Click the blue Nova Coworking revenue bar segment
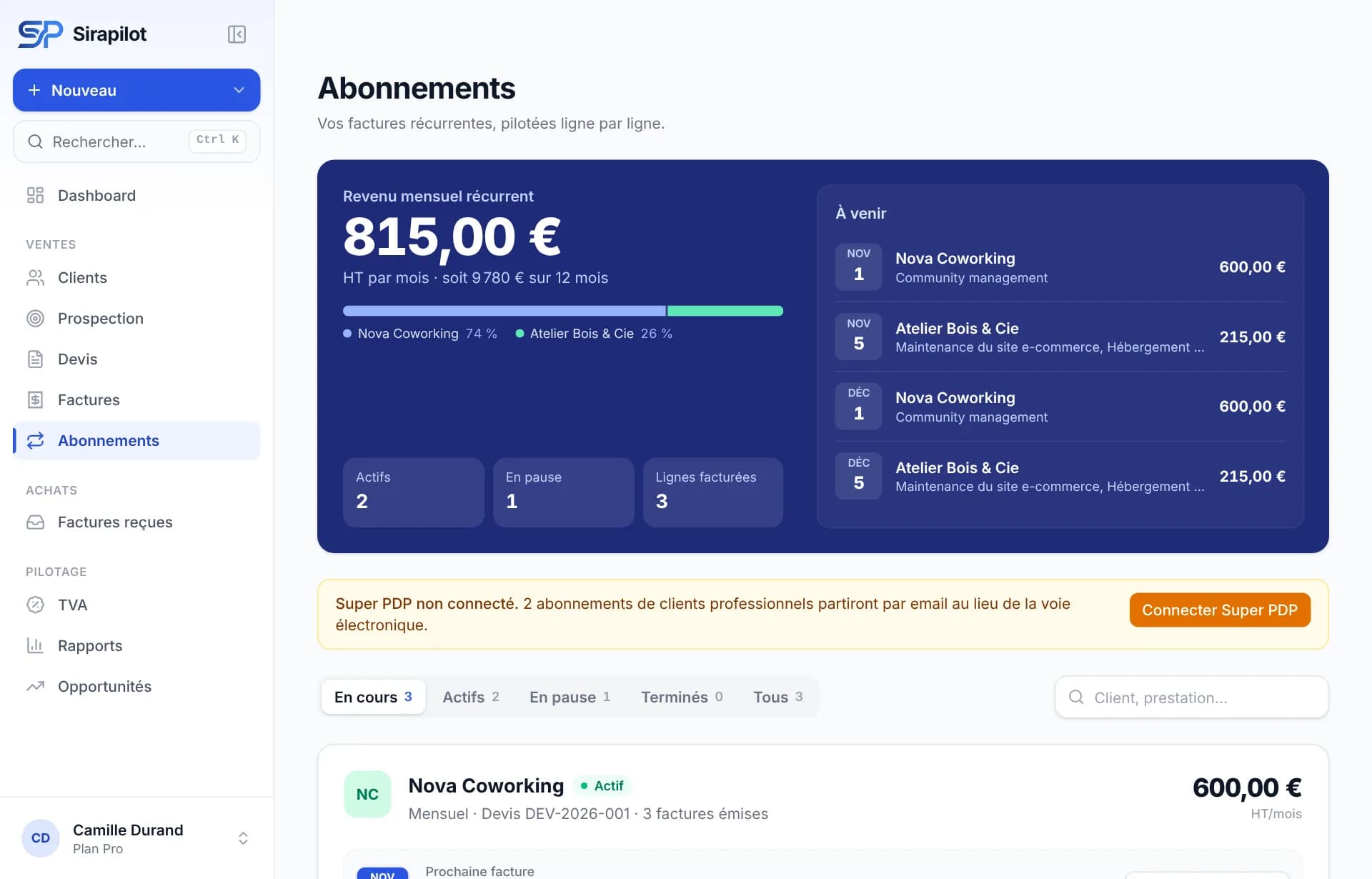Viewport: 1372px width, 879px height. point(504,311)
